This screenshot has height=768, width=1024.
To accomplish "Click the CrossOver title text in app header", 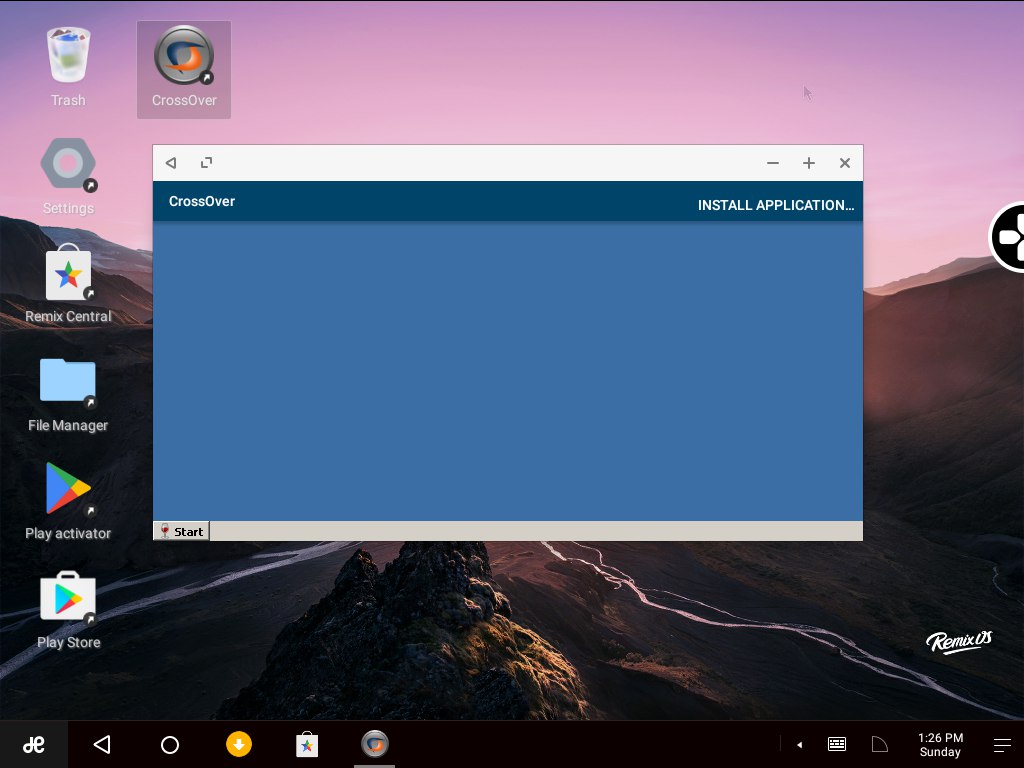I will (x=202, y=201).
